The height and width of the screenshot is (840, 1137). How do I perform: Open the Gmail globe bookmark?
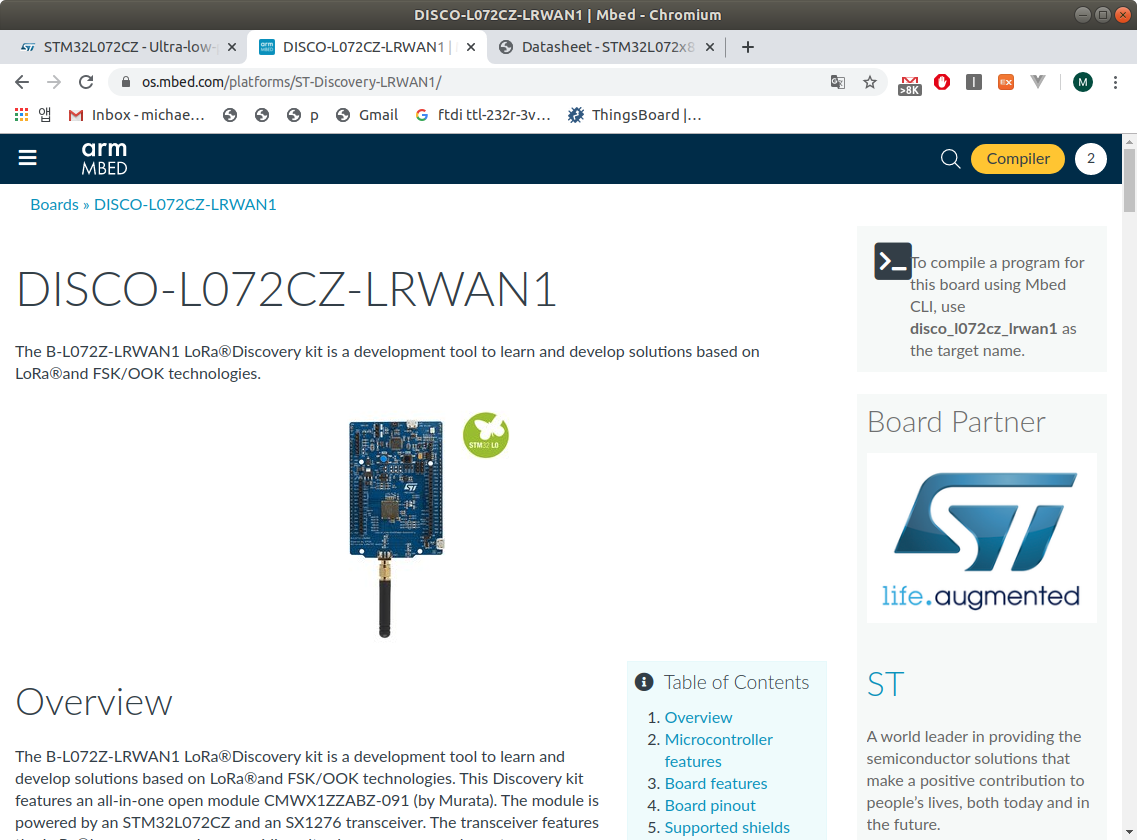367,115
